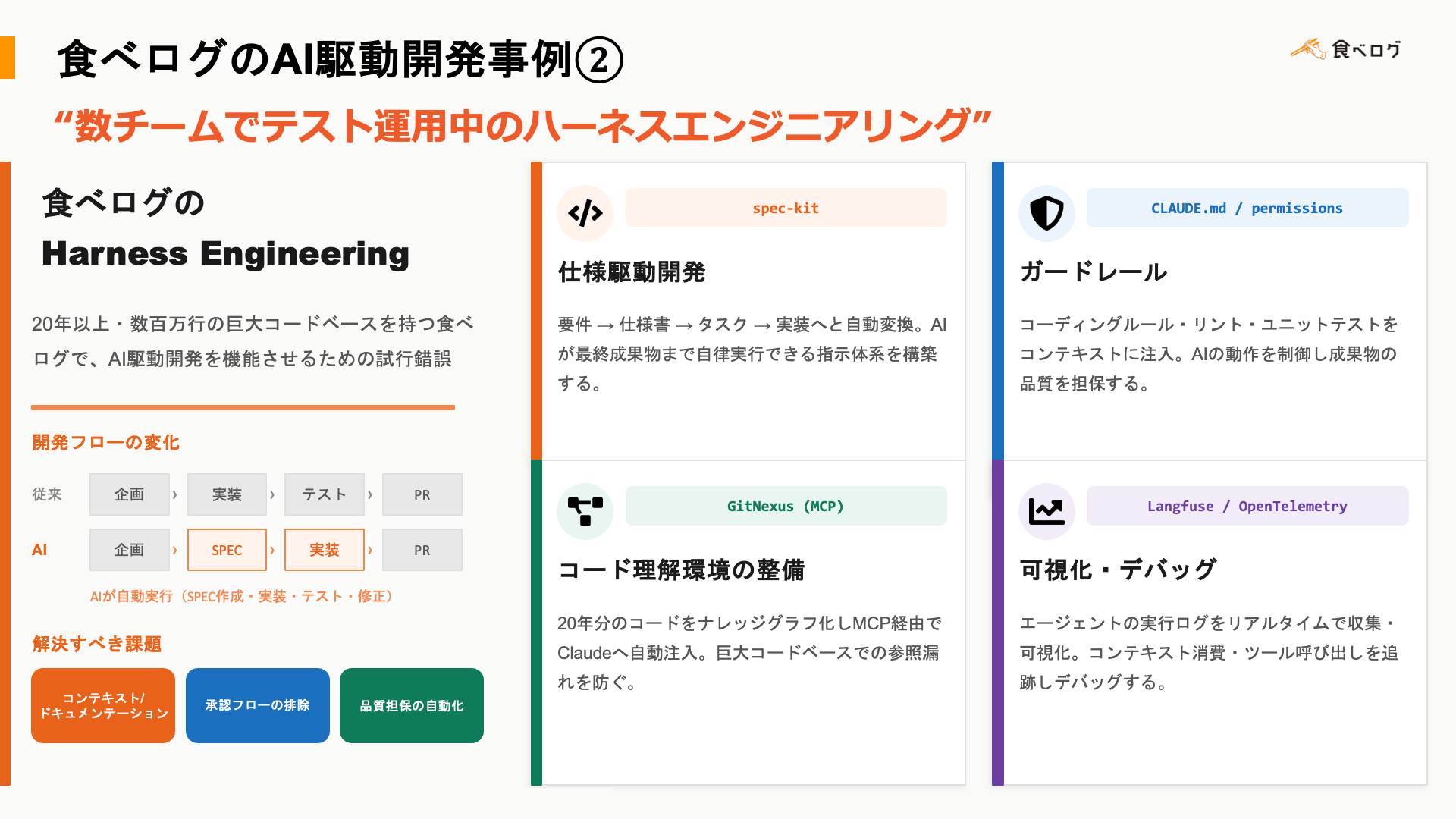Click the コード理解環境の整備 heading
Screen dimensions: 1456x819
(x=681, y=570)
